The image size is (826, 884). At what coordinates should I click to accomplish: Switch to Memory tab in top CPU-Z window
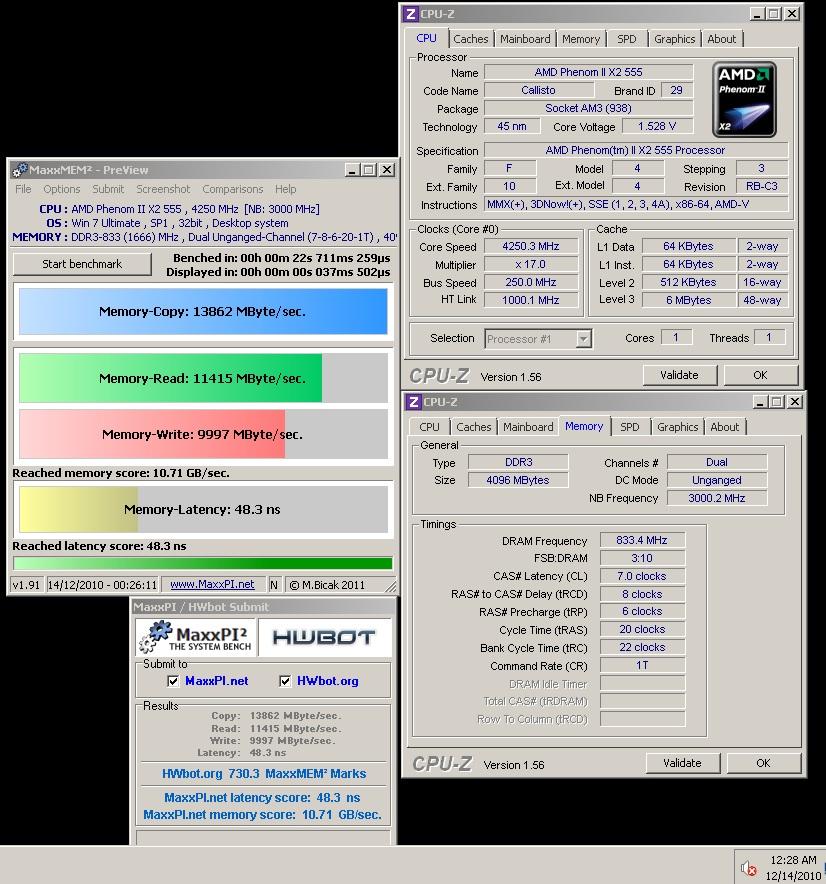581,39
